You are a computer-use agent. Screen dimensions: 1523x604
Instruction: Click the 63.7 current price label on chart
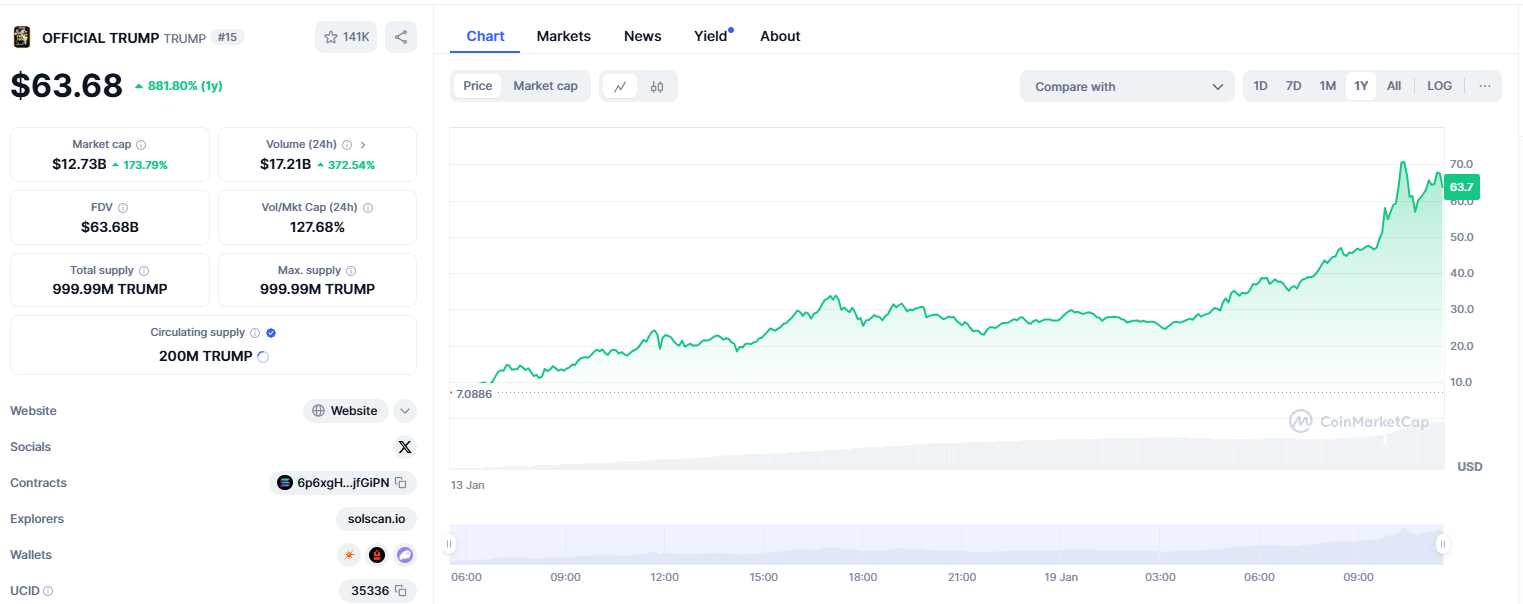tap(1461, 187)
